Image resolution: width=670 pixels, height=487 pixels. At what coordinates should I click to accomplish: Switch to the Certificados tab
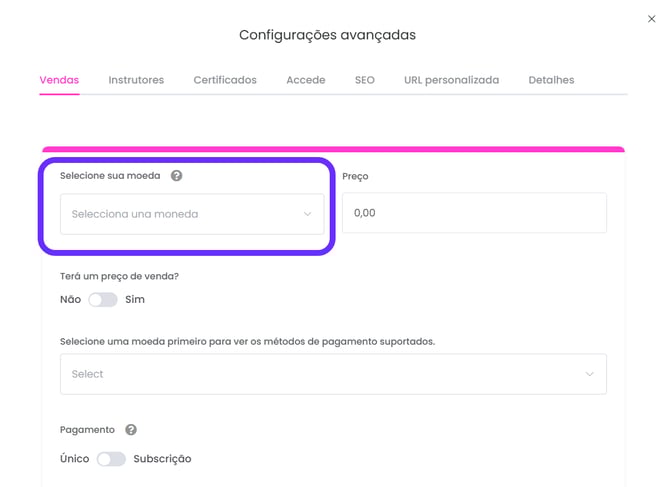click(225, 80)
